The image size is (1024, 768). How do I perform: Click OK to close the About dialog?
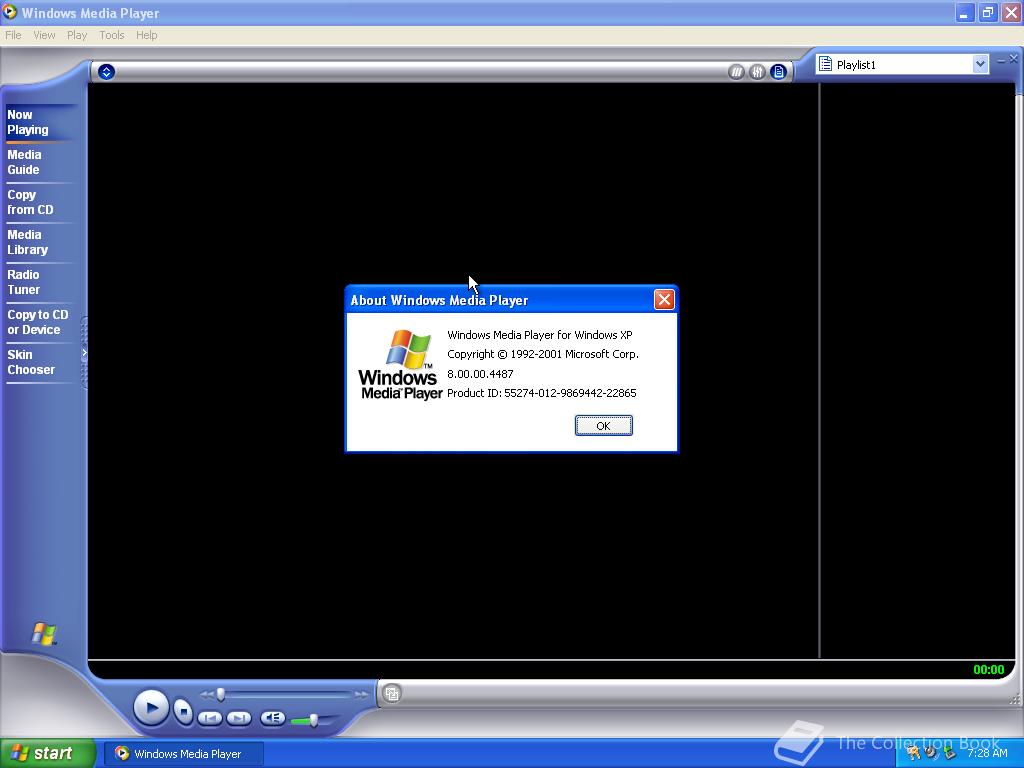coord(603,425)
